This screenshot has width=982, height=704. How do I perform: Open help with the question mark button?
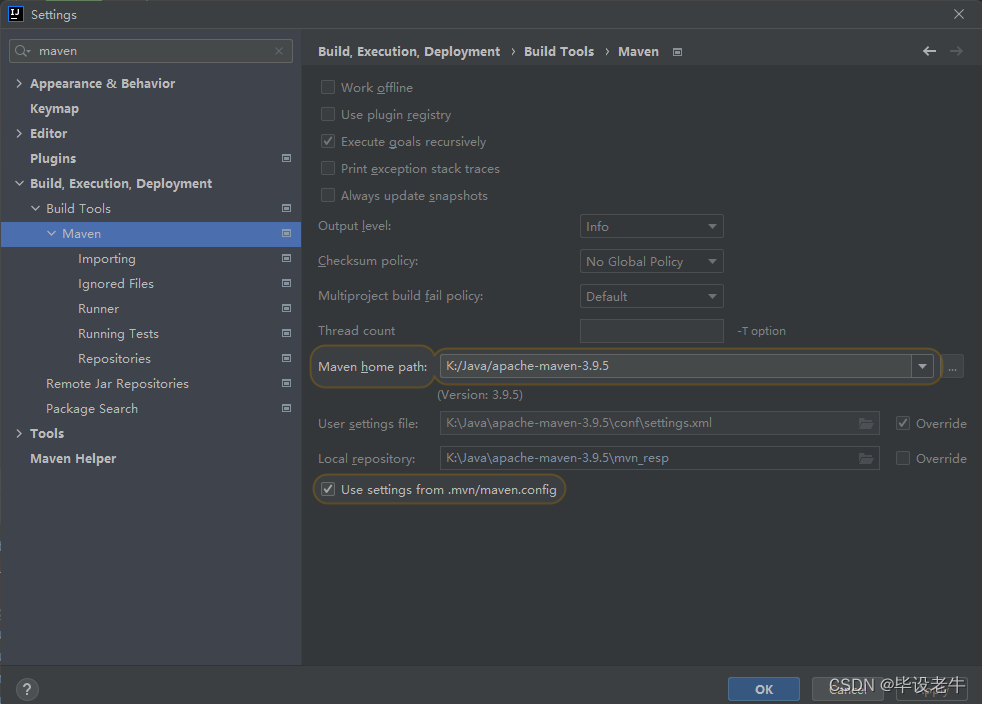pos(27,690)
